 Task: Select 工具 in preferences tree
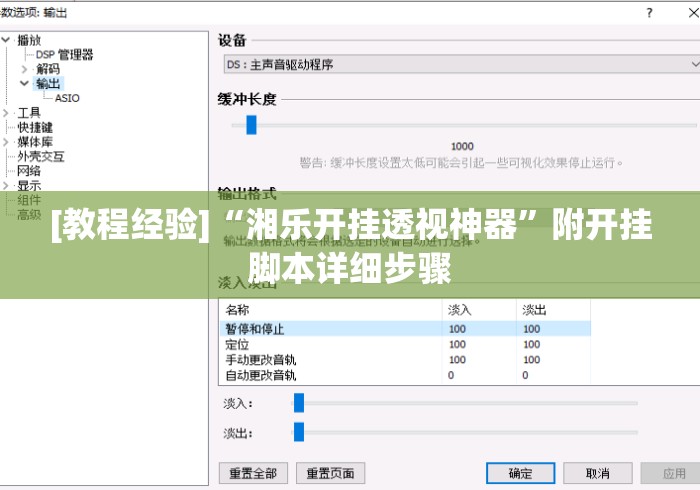(x=29, y=113)
